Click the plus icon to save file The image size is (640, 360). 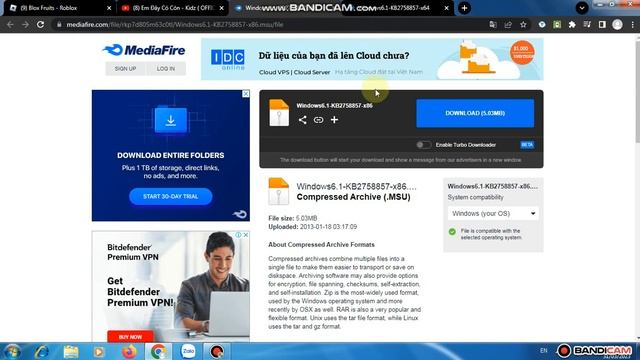334,120
